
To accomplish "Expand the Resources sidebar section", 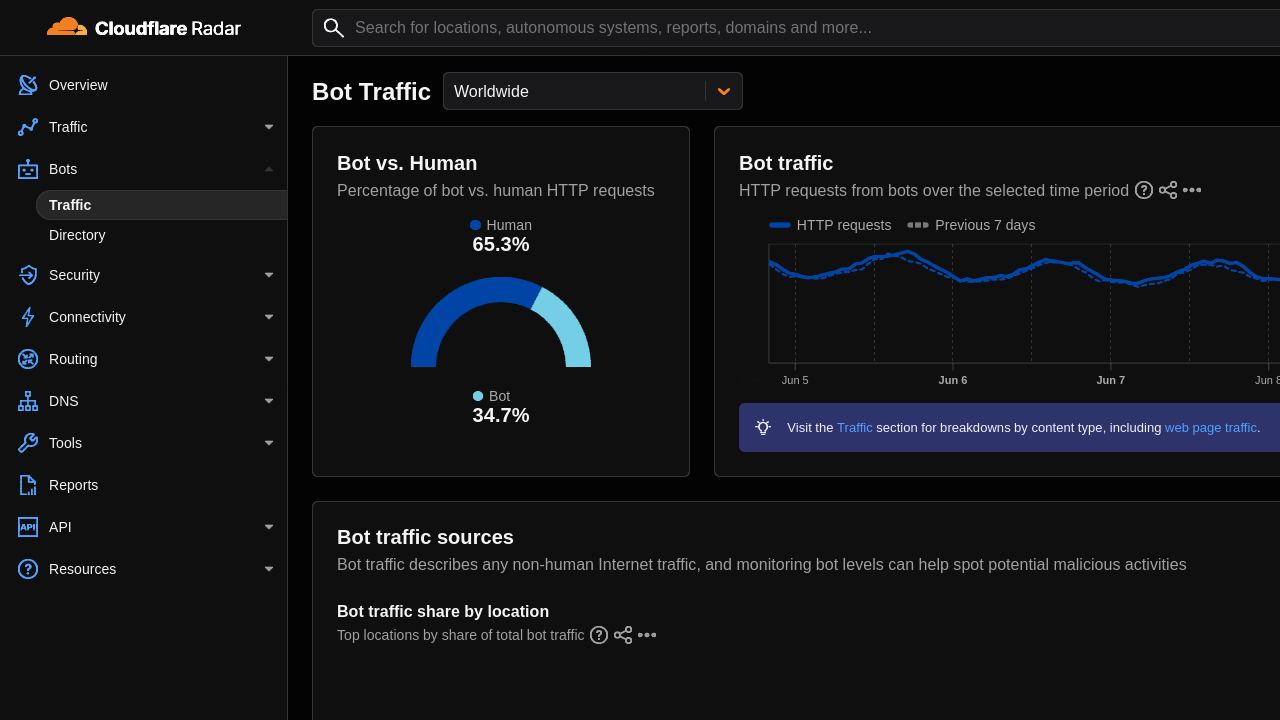I will click(x=269, y=569).
